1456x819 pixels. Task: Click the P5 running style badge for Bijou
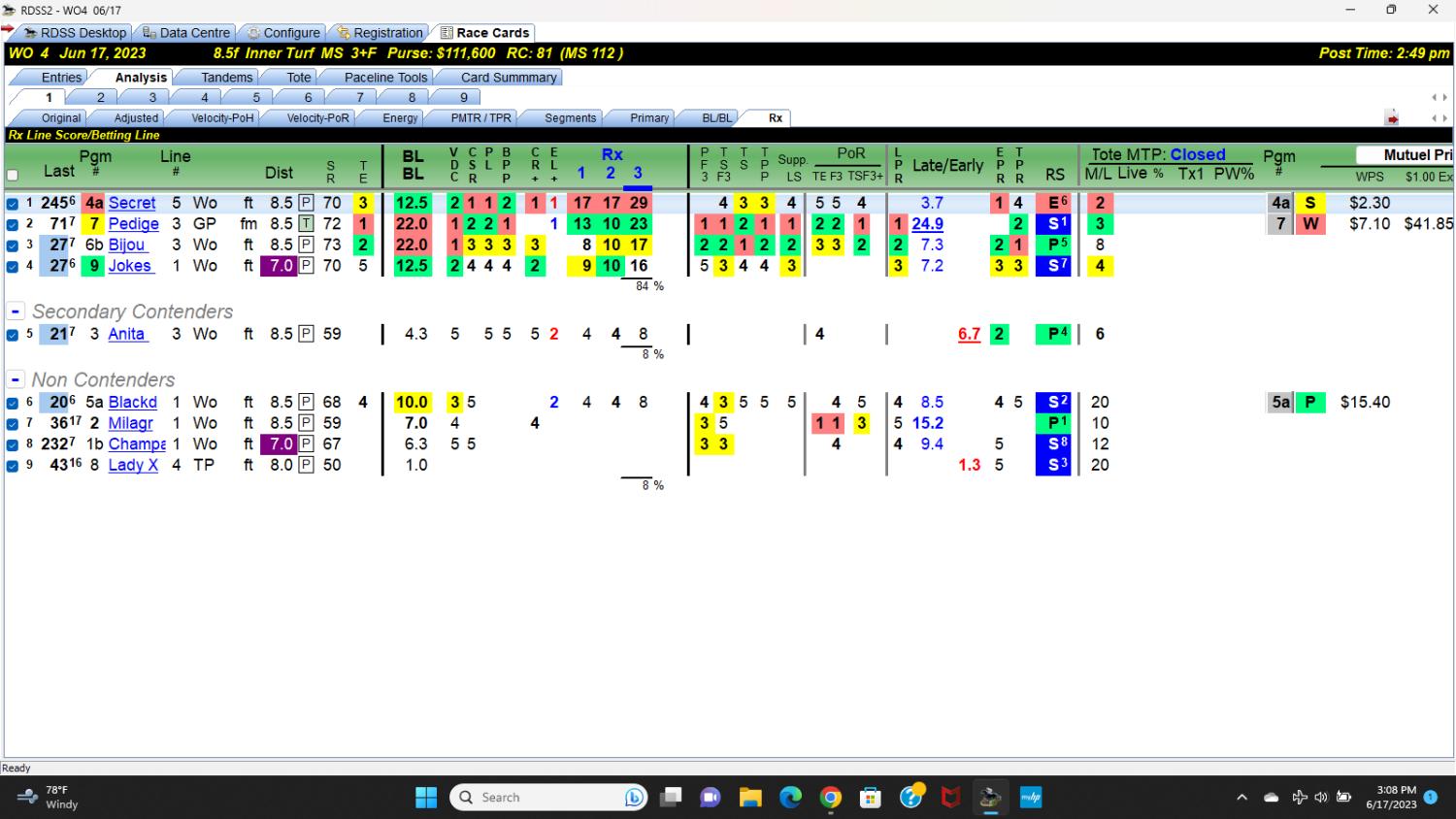click(1052, 245)
